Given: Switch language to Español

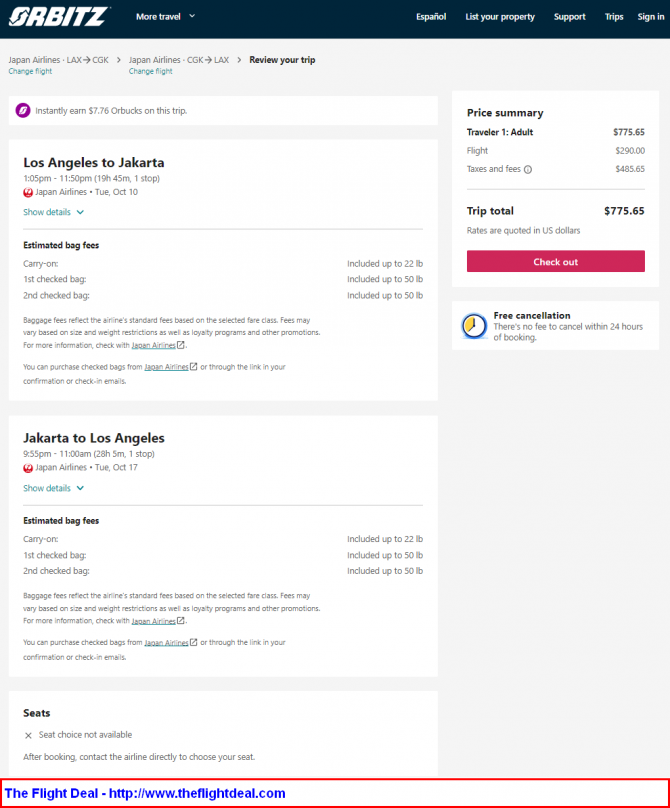Looking at the screenshot, I should [x=431, y=16].
